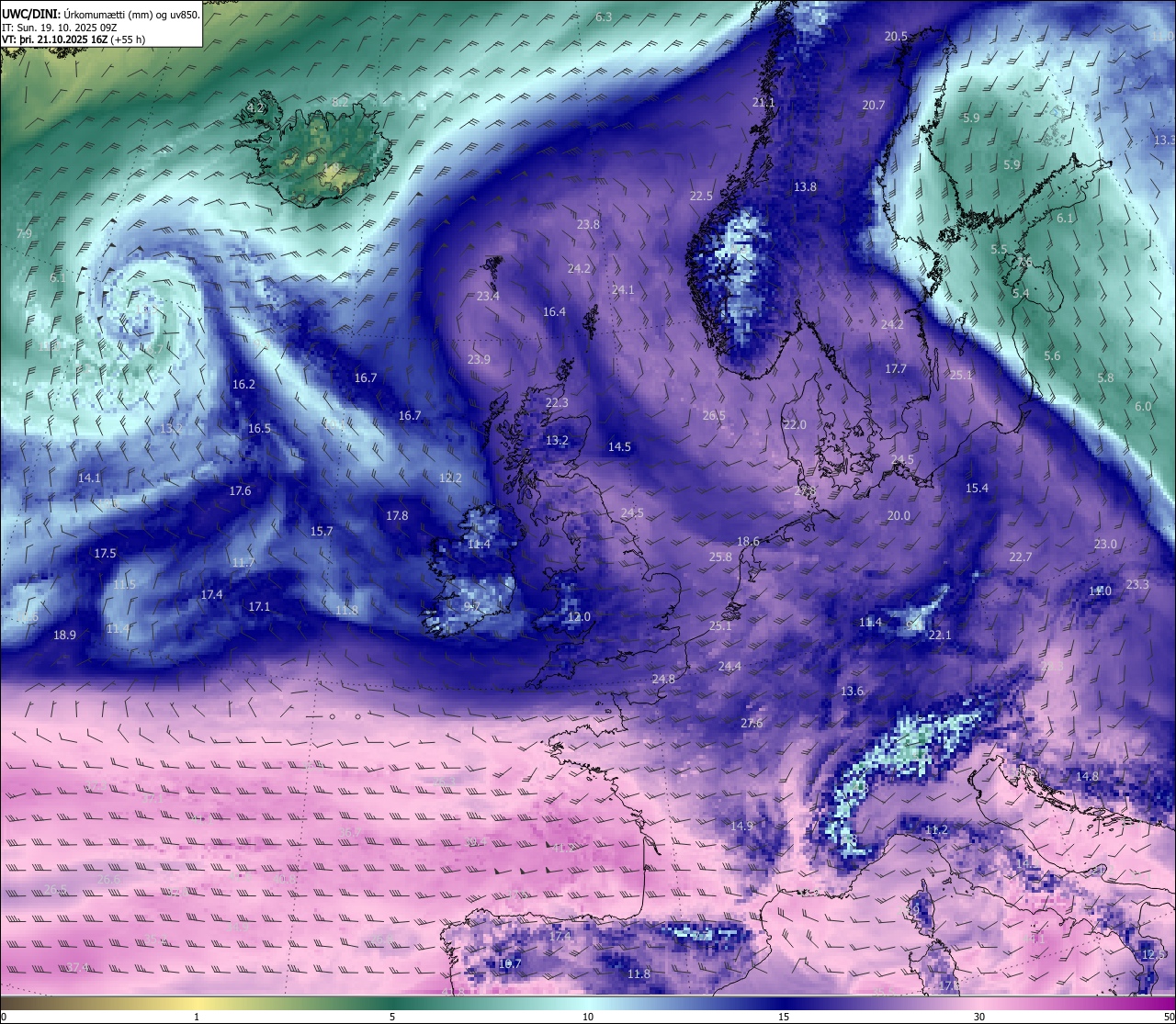
Task: Click the 17.8 value west of Ireland
Action: click(x=397, y=515)
